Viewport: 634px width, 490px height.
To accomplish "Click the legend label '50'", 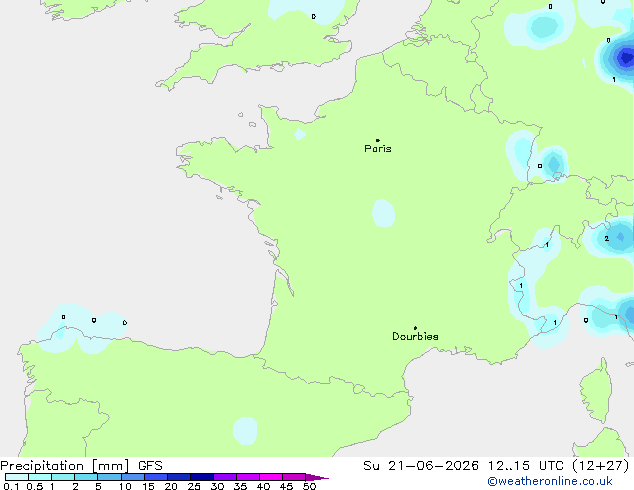I will point(309,486).
